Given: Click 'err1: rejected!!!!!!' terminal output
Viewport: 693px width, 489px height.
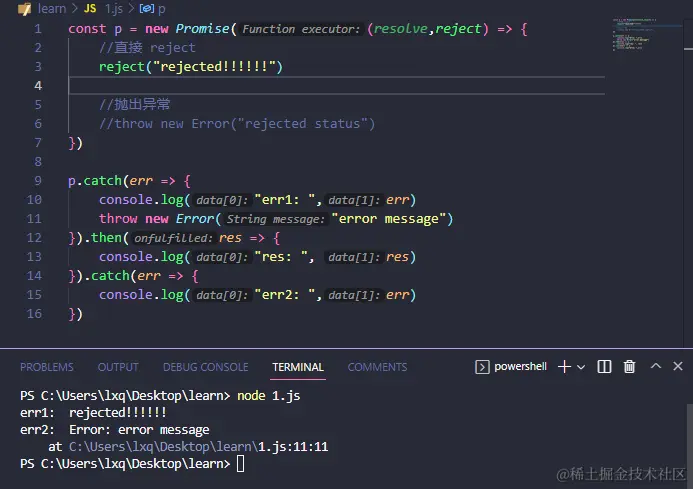Looking at the screenshot, I should click(x=93, y=413).
